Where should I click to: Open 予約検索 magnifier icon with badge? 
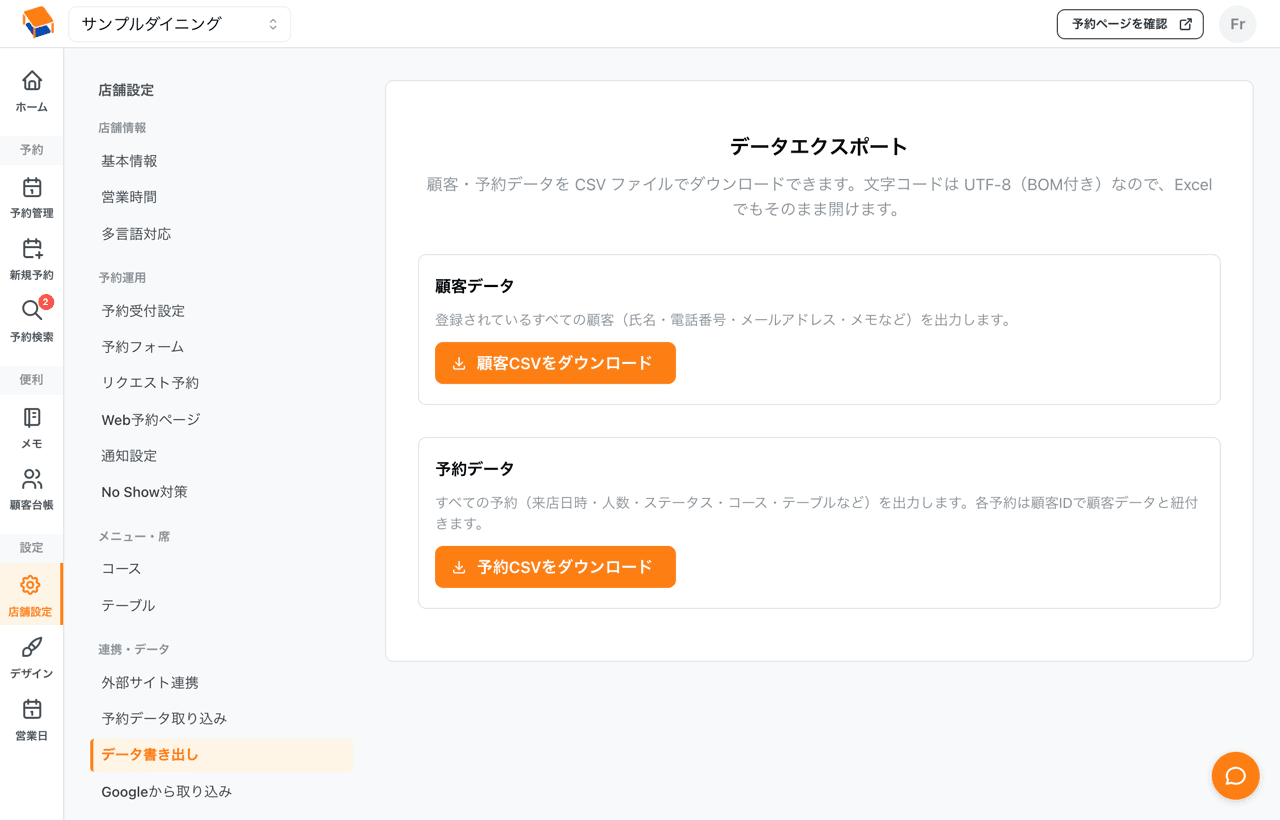tap(32, 311)
